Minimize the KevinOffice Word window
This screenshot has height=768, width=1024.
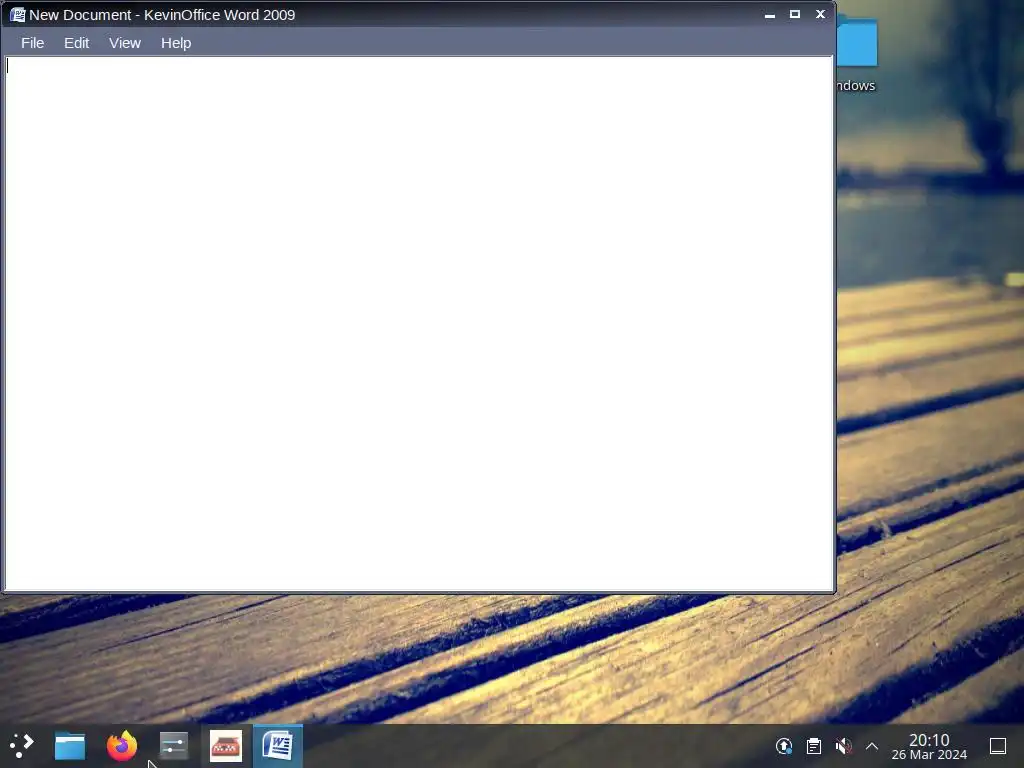[x=770, y=14]
